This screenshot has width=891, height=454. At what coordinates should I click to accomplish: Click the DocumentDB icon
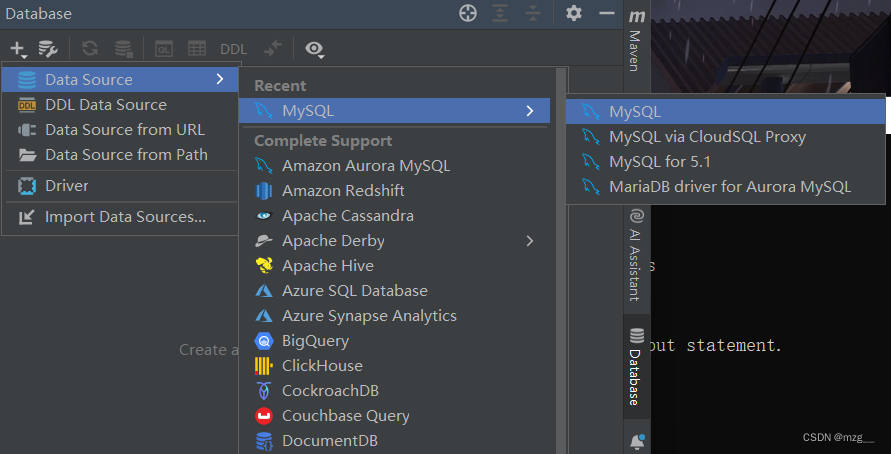(x=264, y=441)
